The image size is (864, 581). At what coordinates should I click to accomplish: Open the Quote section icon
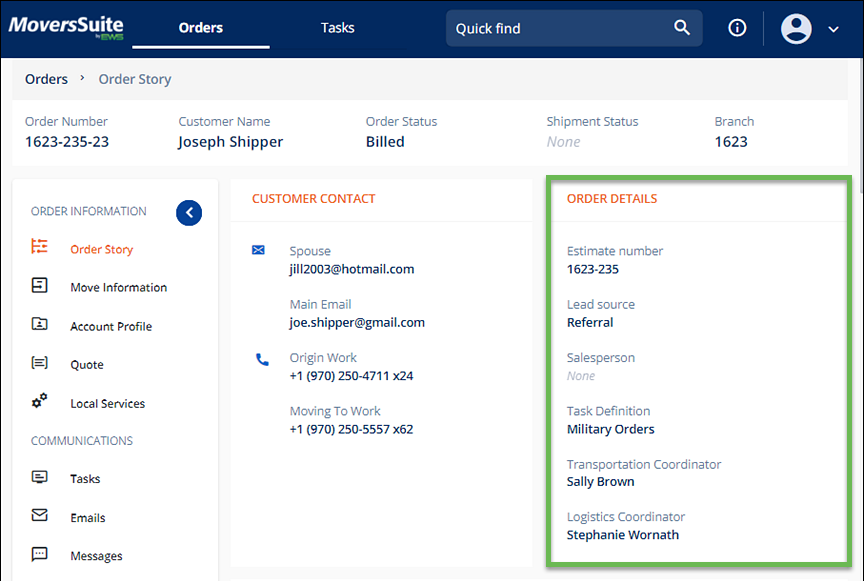39,364
